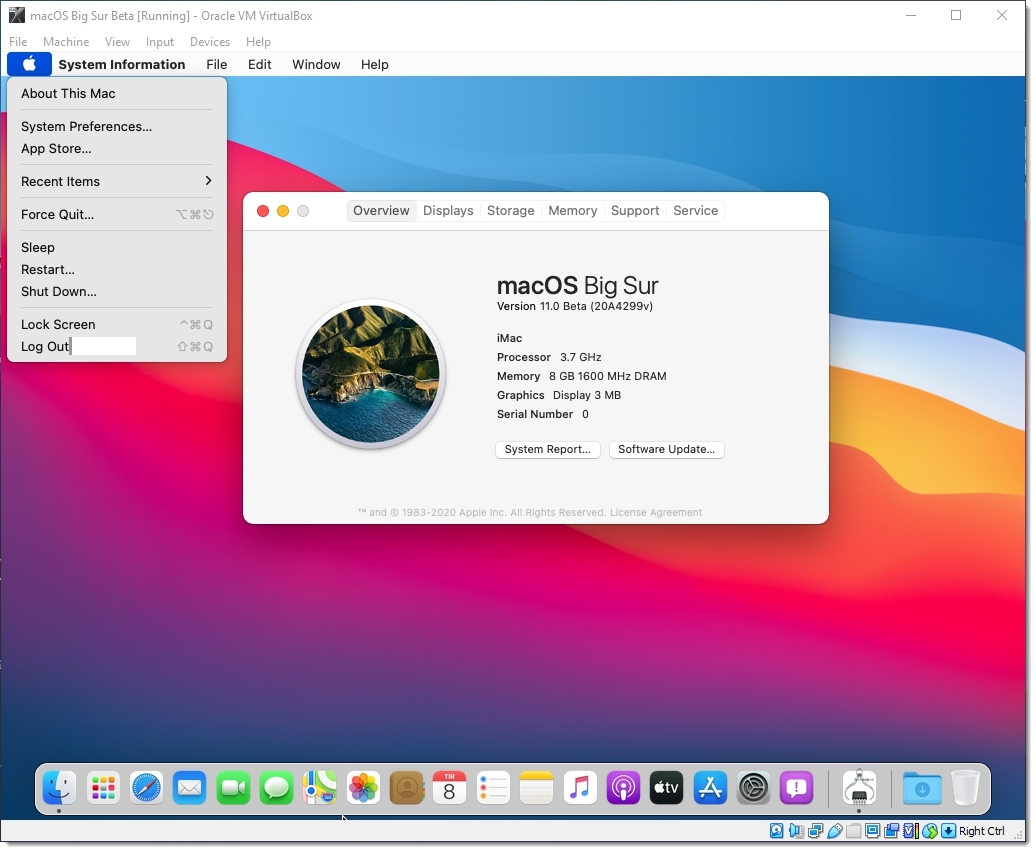The width and height of the screenshot is (1036, 852).
Task: Open the Maps app in the Dock
Action: pyautogui.click(x=320, y=788)
